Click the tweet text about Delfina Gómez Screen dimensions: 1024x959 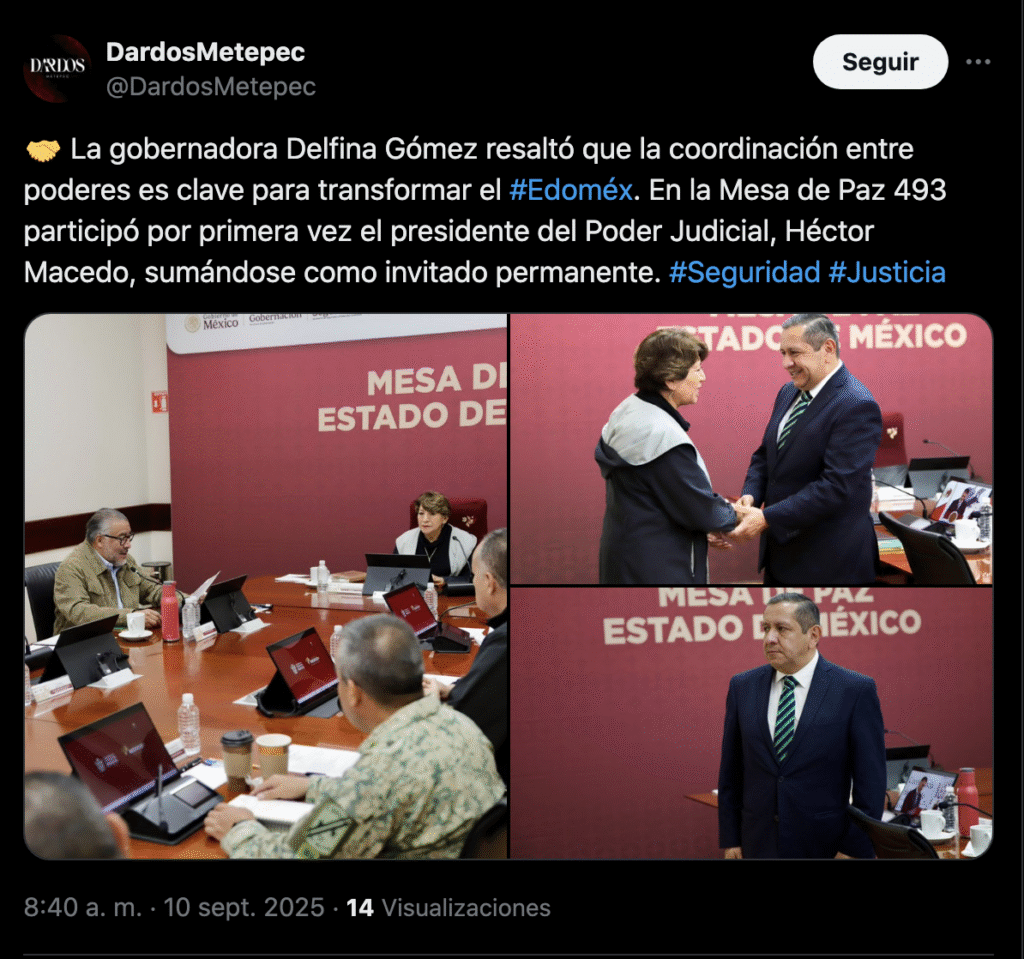(x=485, y=210)
